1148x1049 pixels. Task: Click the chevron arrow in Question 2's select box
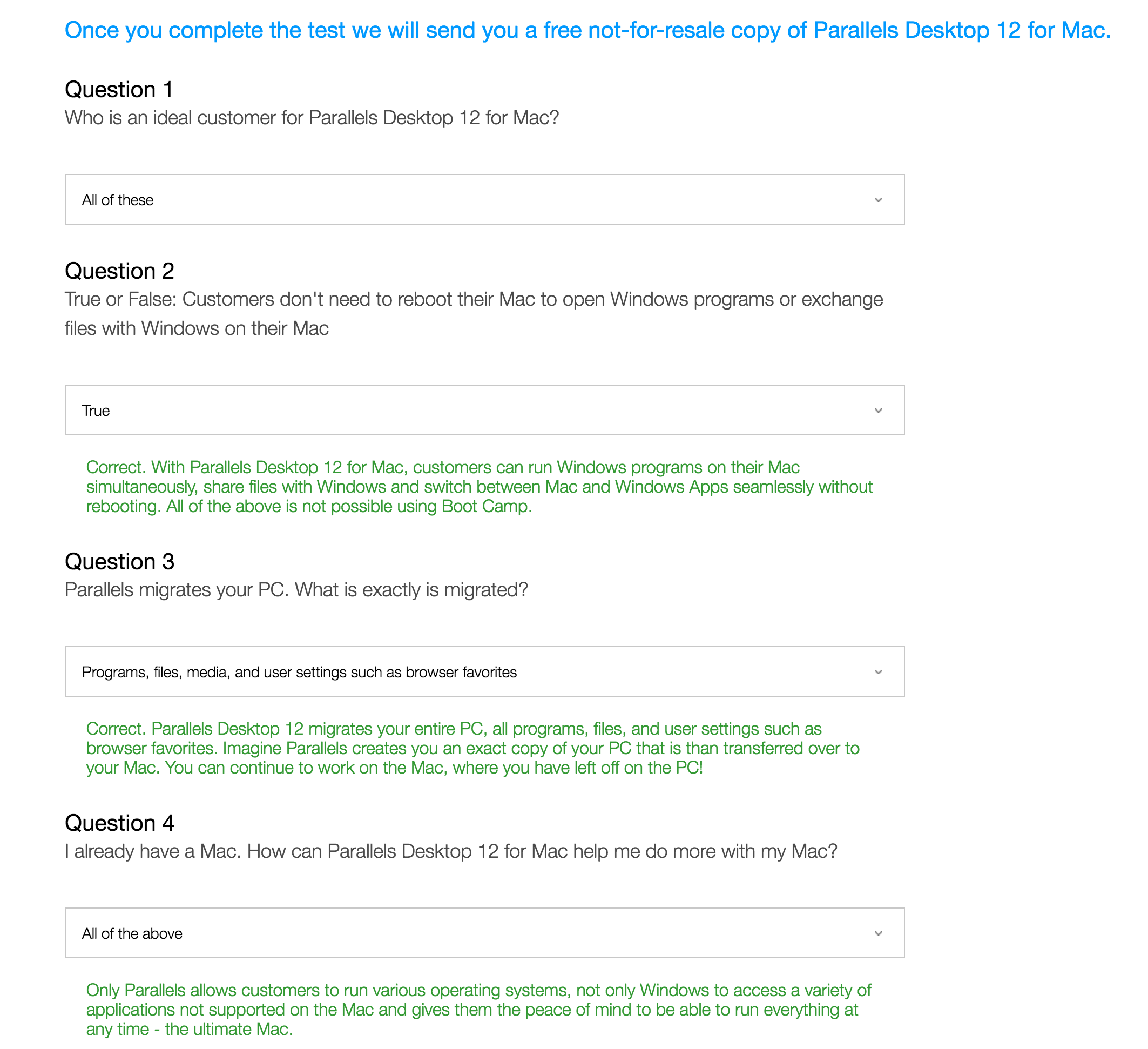pyautogui.click(x=878, y=411)
